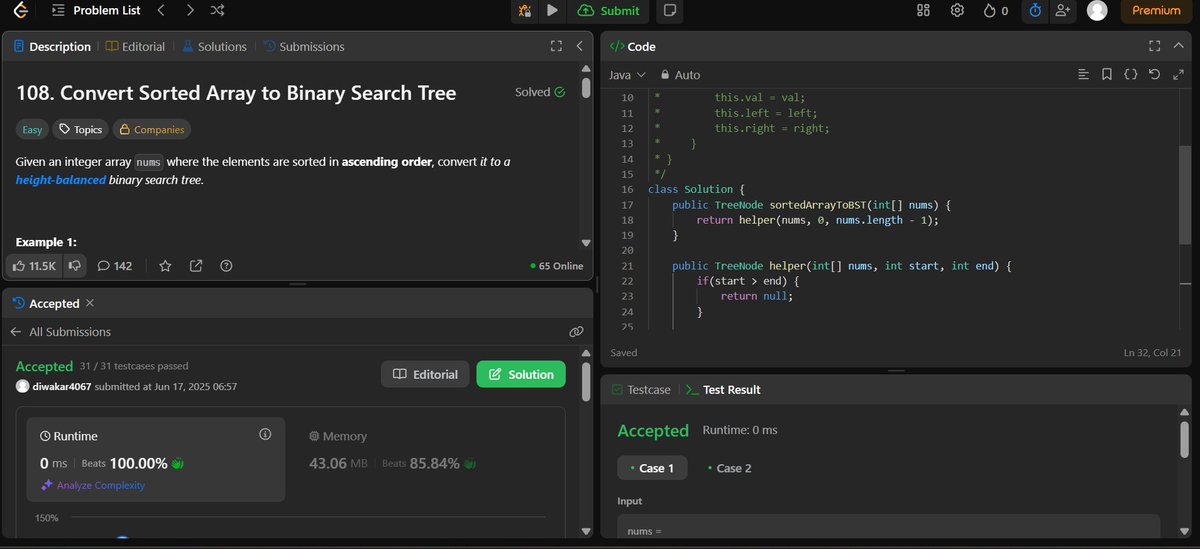Switch to the Submissions tab
This screenshot has width=1200, height=549.
click(303, 46)
